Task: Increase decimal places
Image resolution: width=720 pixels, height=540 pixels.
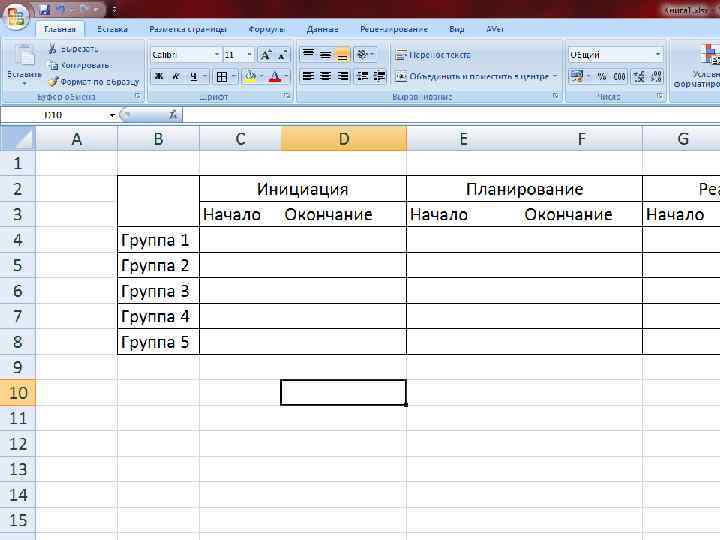Action: pos(639,76)
